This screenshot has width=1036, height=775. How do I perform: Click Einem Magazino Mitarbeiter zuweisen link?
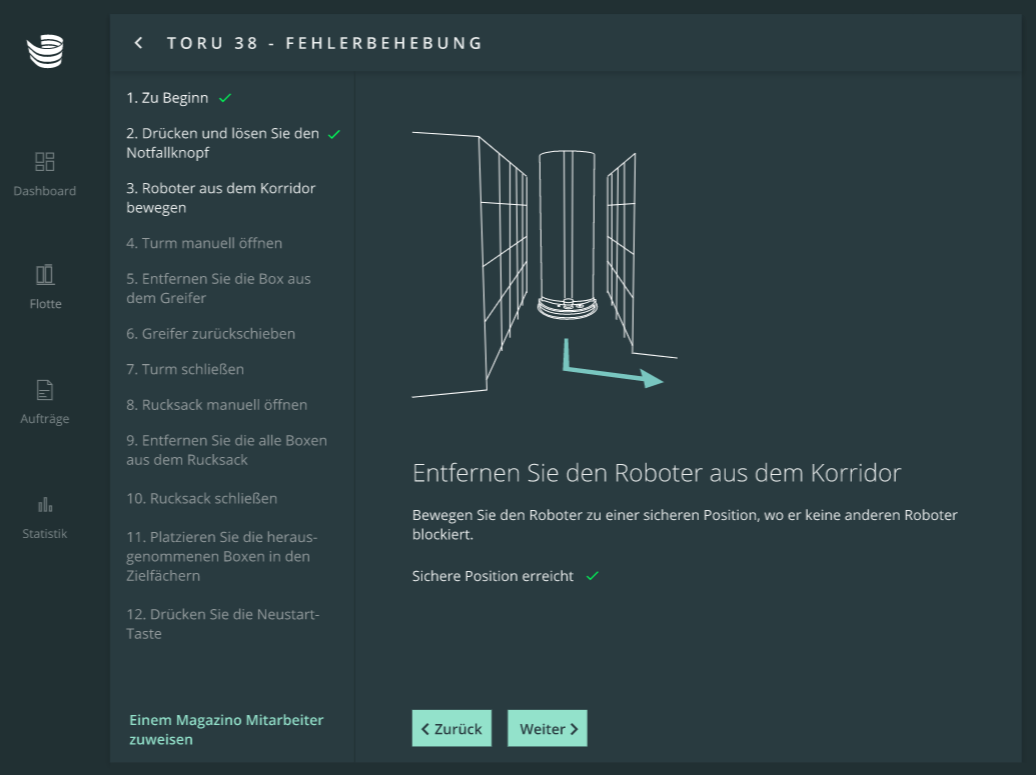pos(226,730)
